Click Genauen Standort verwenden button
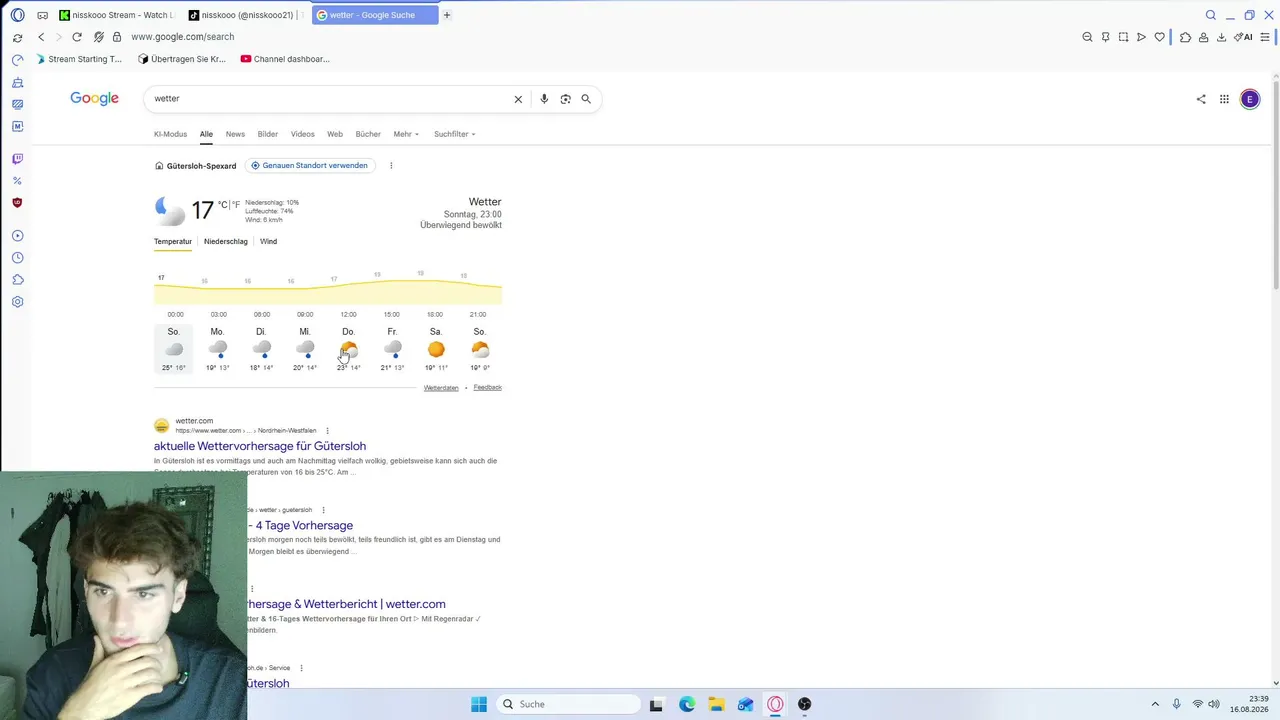1280x720 pixels. tap(310, 166)
